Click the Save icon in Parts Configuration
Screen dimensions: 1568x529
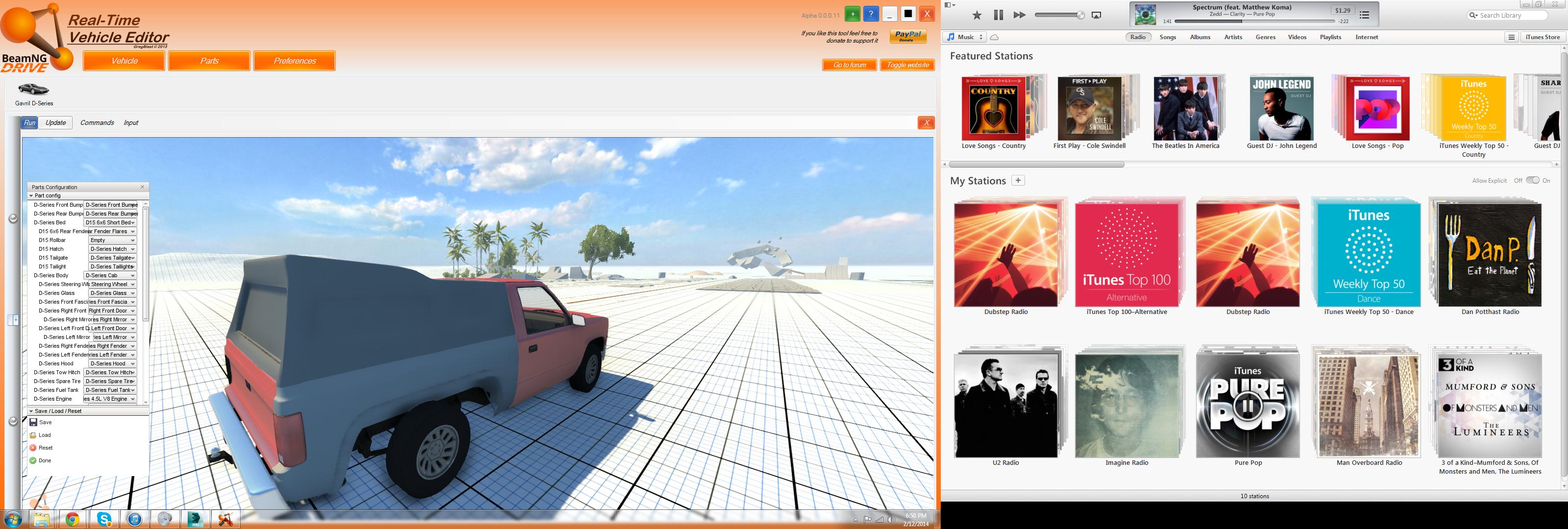coord(33,422)
